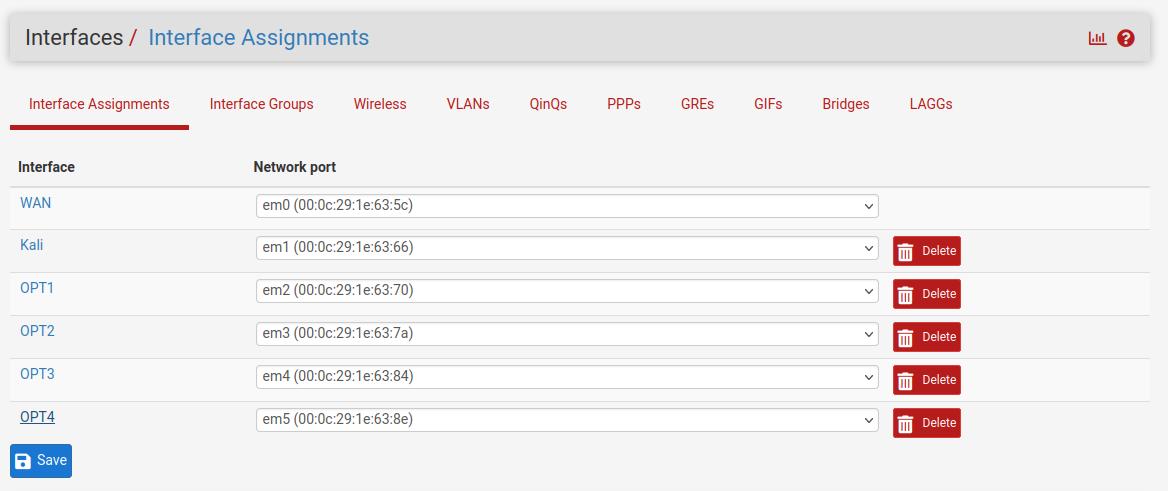1168x491 pixels.
Task: Open OPT1 network port dropdown em2
Action: [567, 291]
